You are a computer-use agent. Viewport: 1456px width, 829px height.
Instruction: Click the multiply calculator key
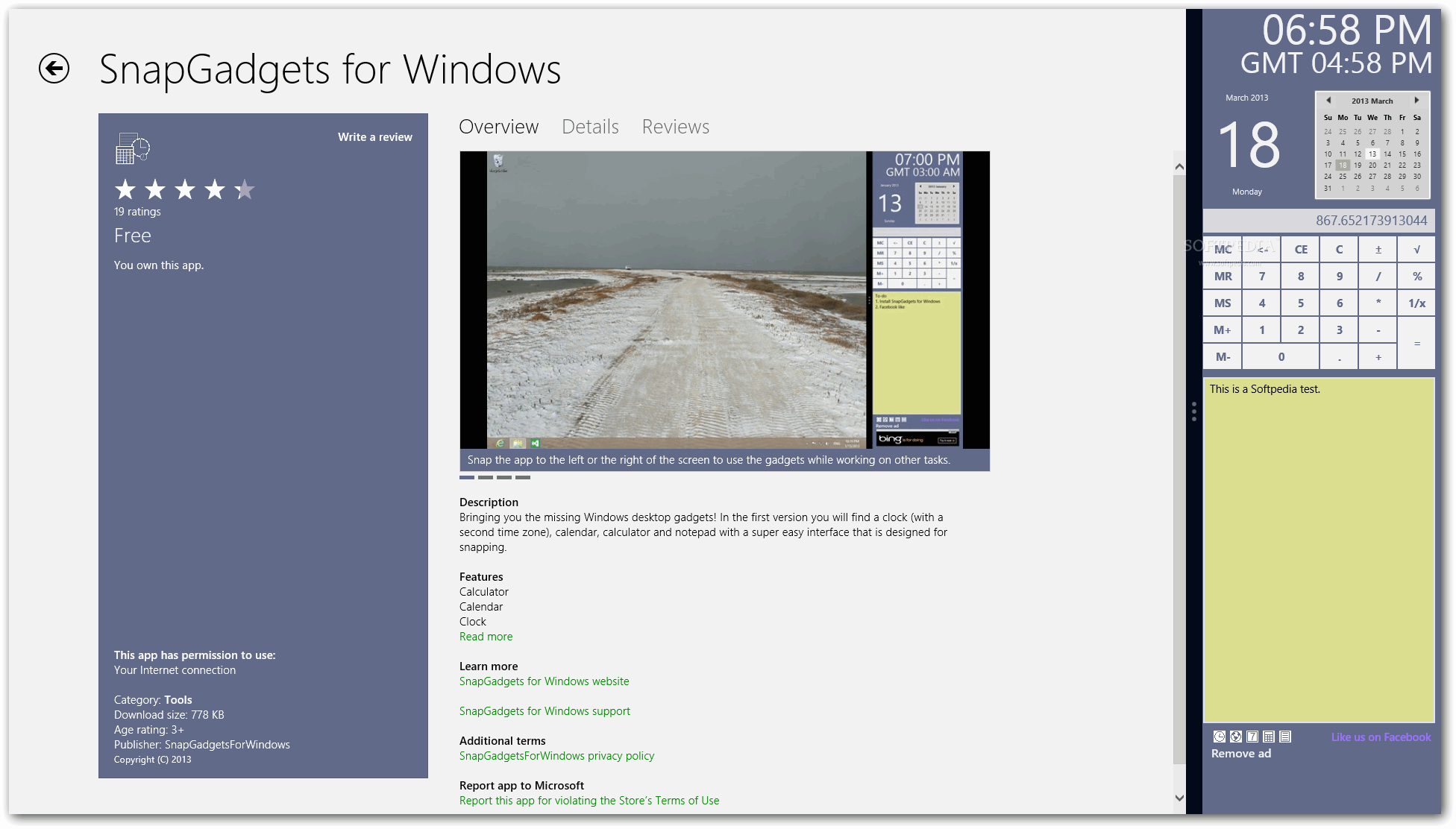pos(1378,303)
